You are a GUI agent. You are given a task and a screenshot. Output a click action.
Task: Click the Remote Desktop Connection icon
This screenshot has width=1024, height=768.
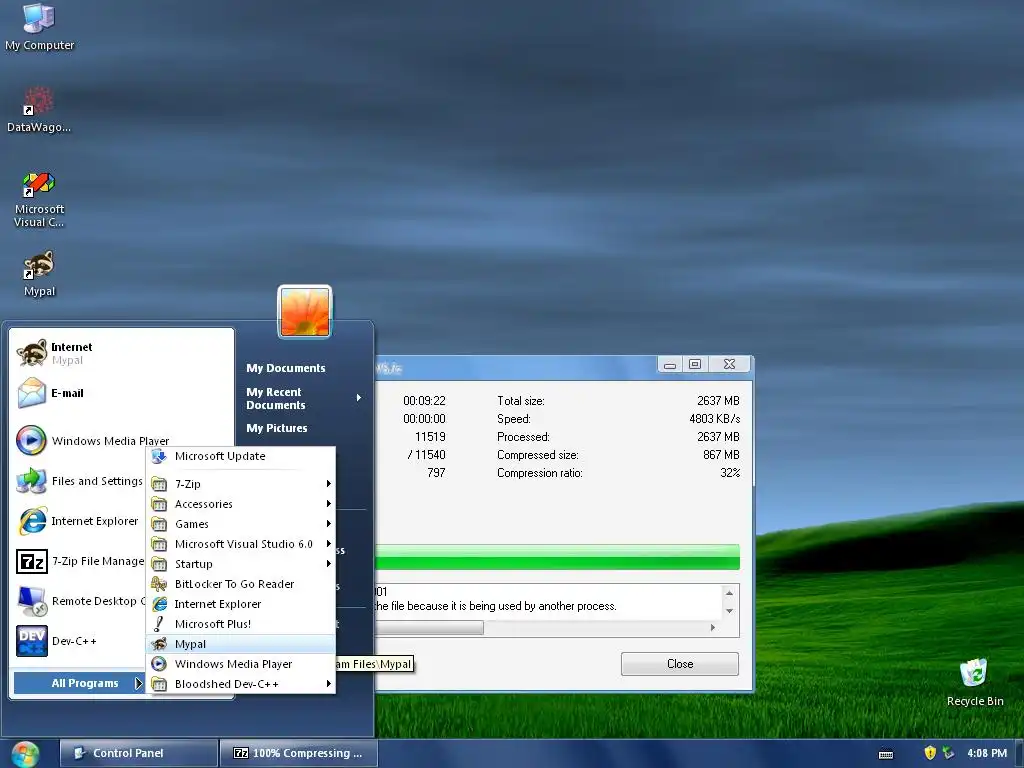click(31, 601)
